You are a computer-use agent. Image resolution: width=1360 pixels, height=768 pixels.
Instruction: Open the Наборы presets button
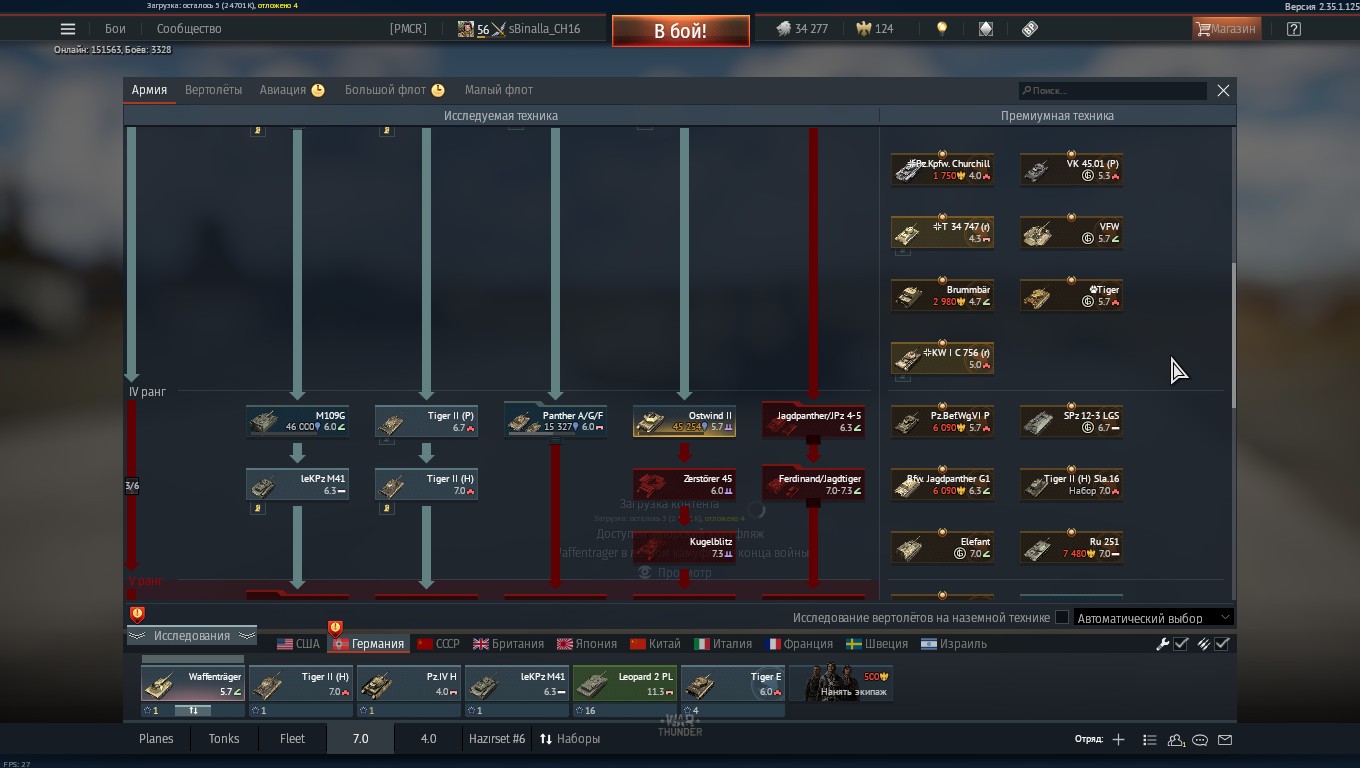569,739
